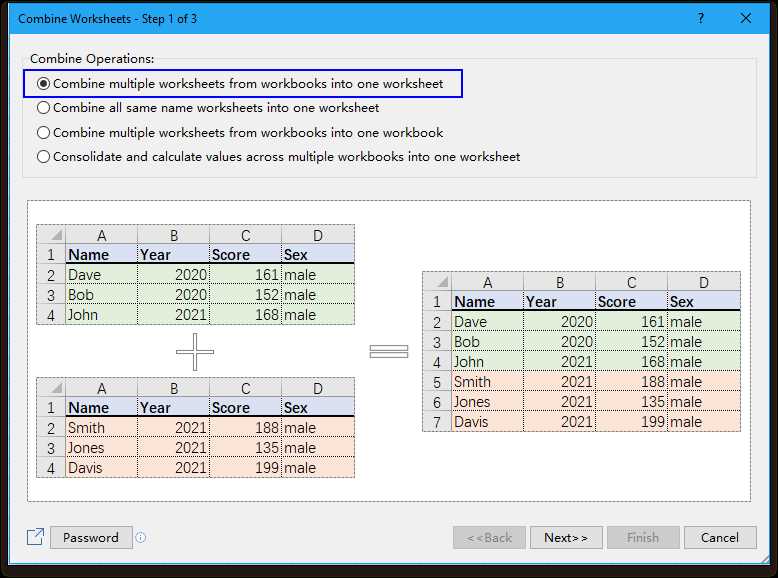Viewport: 778px width, 578px height.
Task: Click the 'Dave' cell in top-left table
Action: pos(101,275)
